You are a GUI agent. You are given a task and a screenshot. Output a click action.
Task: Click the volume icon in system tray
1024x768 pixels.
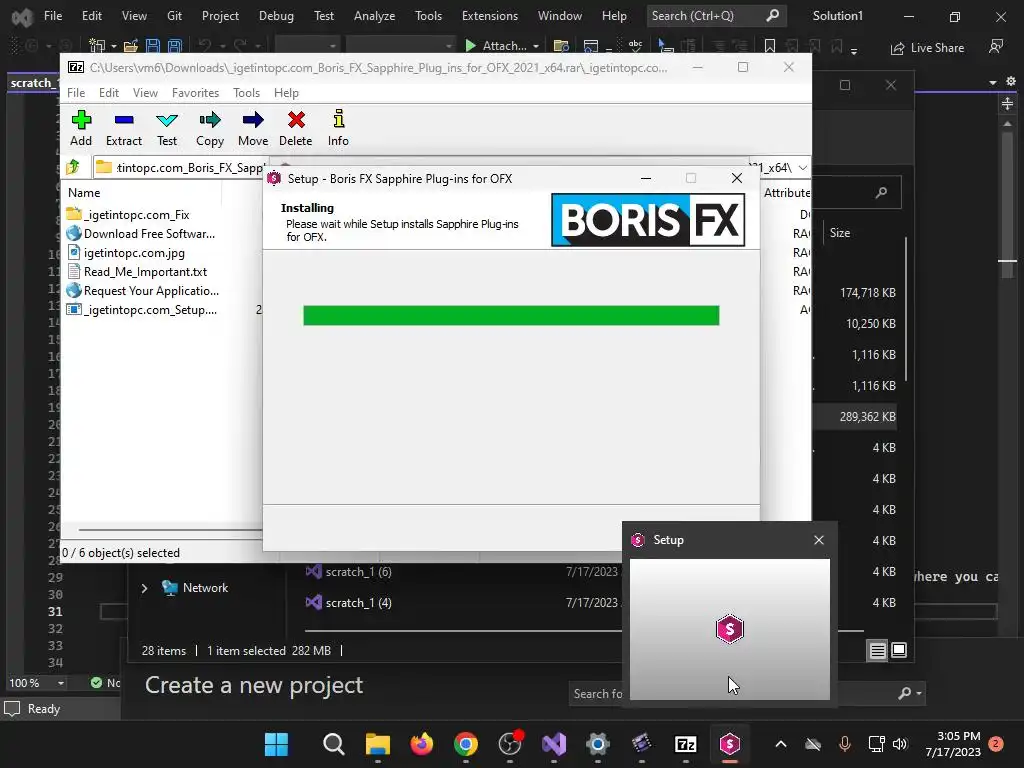900,744
